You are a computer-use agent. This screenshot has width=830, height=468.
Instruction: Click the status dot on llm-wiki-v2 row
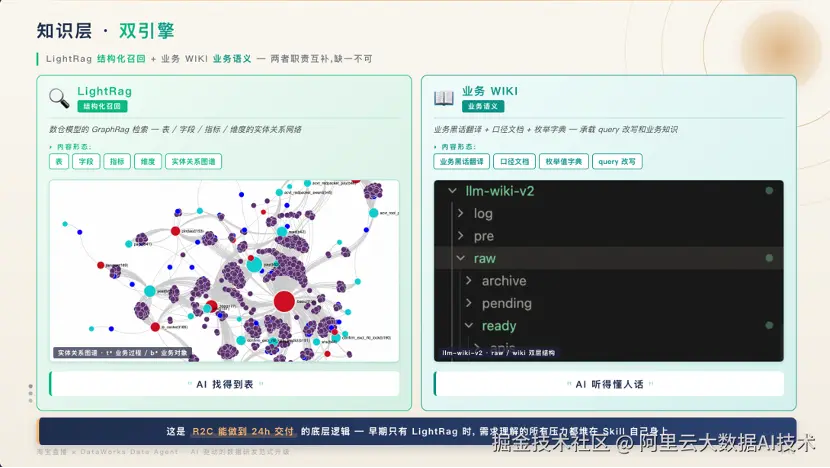pyautogui.click(x=769, y=191)
